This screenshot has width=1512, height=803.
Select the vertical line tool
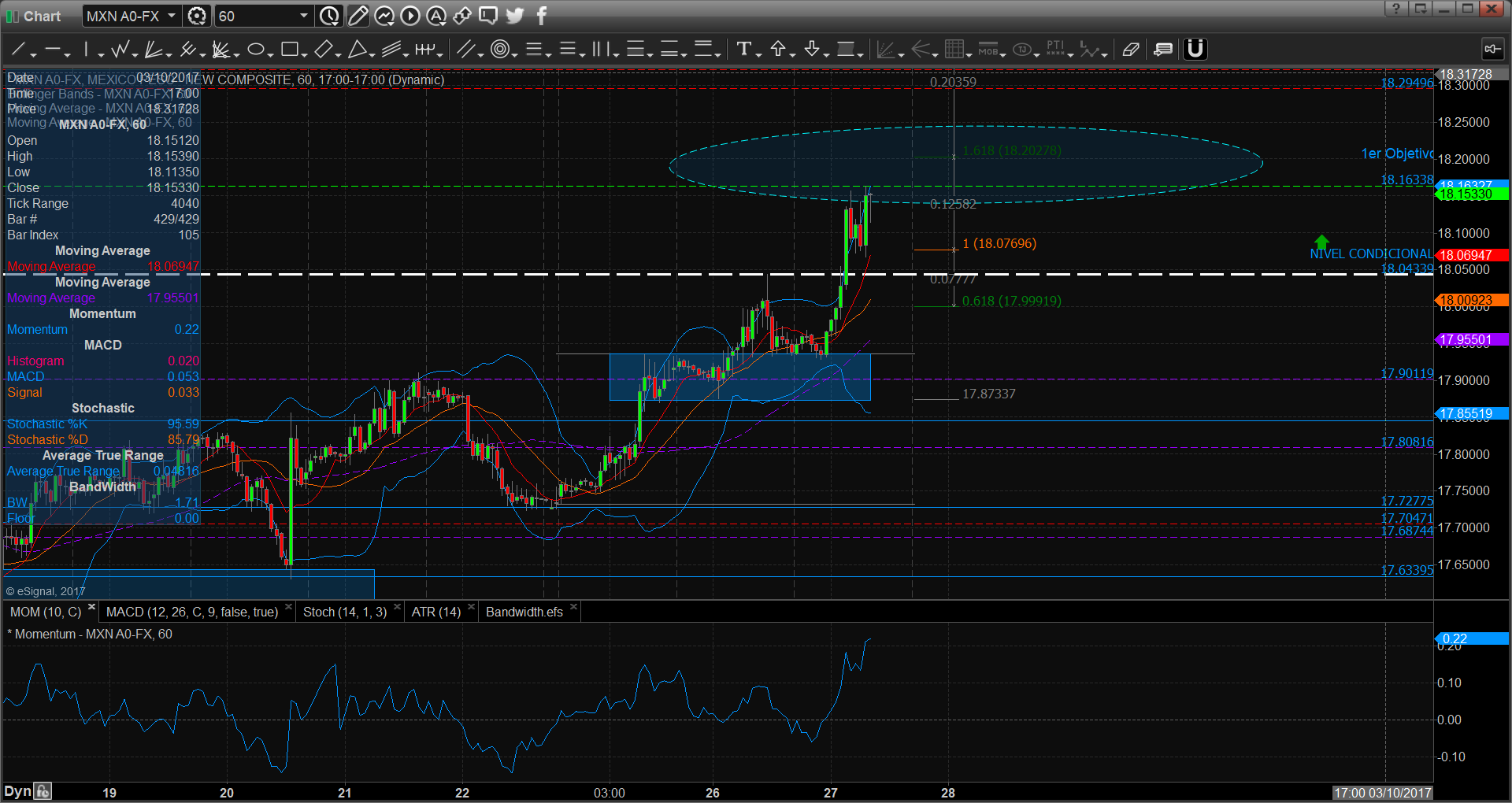87,50
